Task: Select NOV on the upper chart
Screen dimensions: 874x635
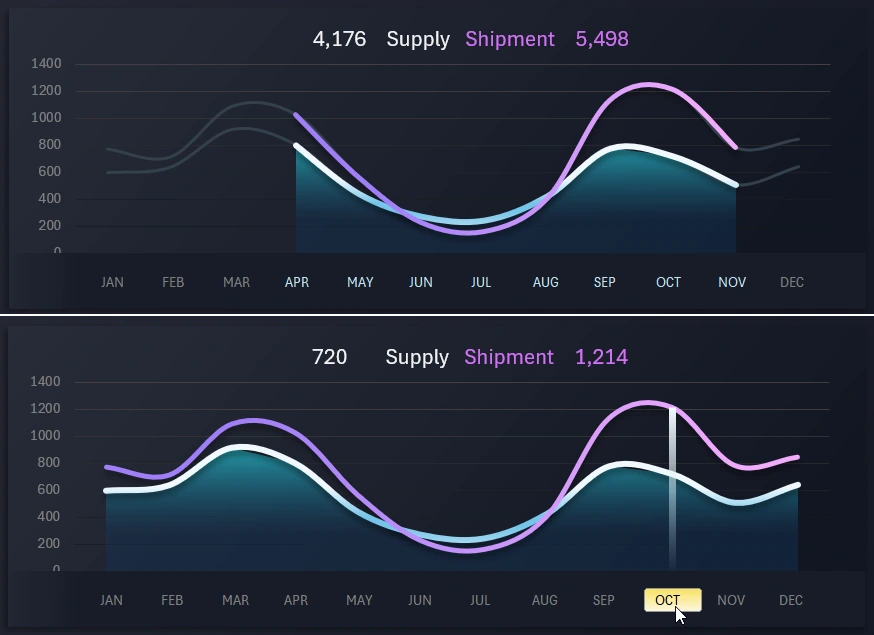Action: [731, 282]
